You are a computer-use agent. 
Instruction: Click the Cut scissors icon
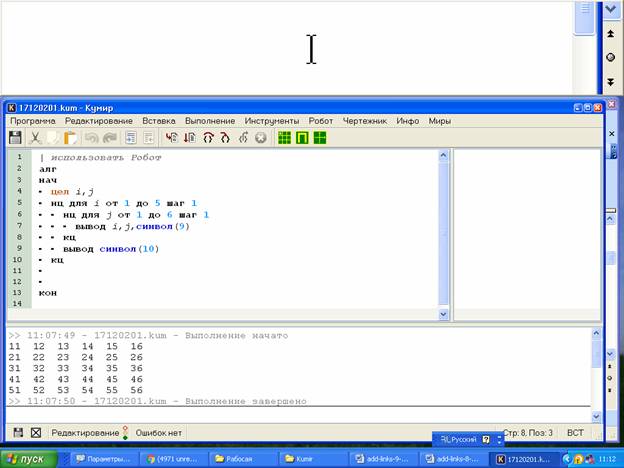pos(35,138)
